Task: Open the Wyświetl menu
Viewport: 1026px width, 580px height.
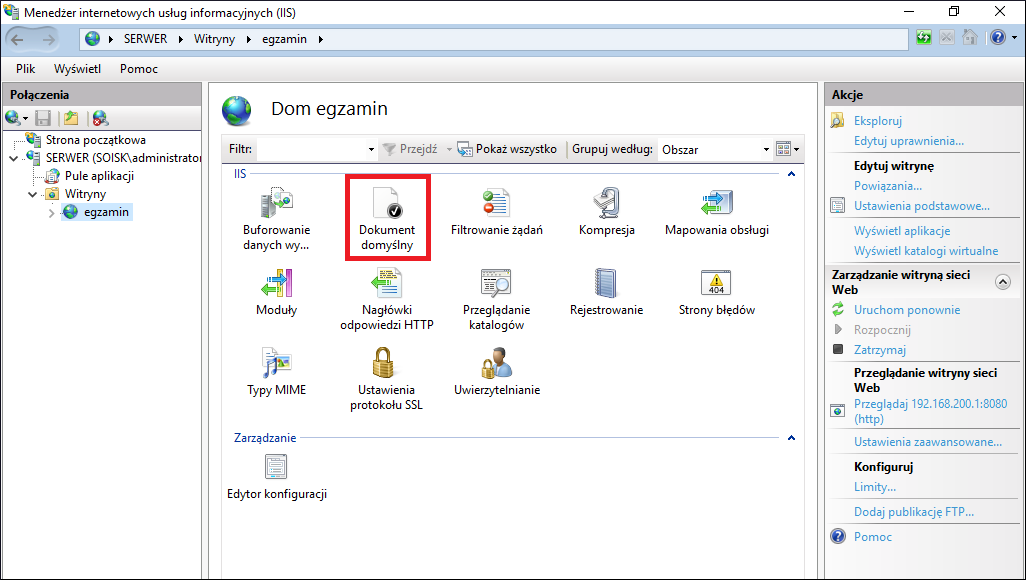Action: click(x=77, y=69)
